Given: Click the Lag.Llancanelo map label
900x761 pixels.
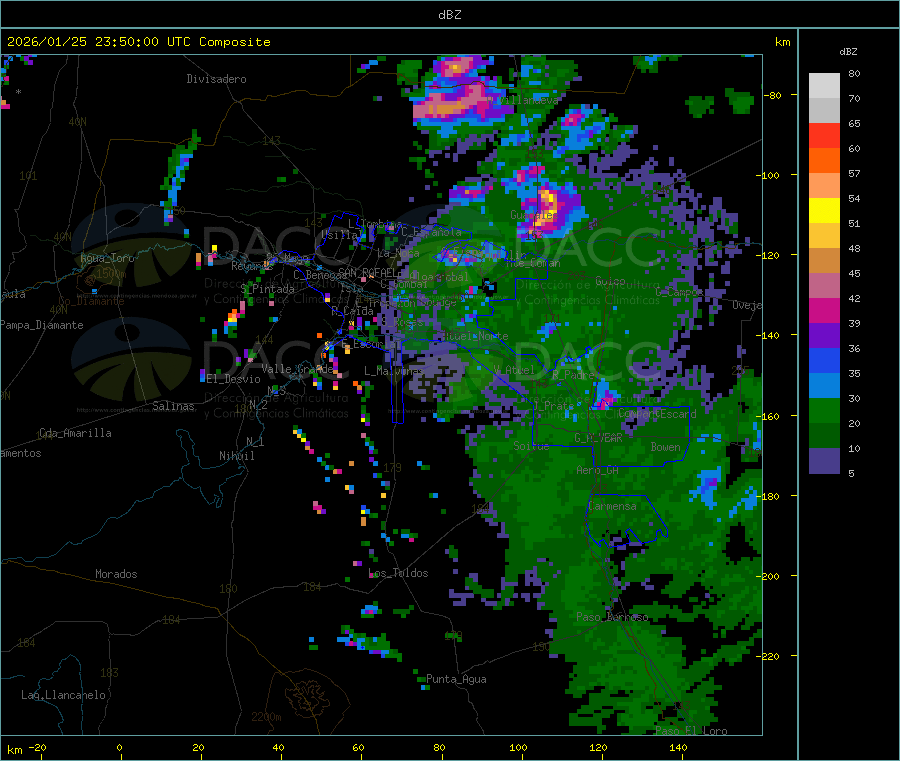Looking at the screenshot, I should pyautogui.click(x=63, y=695).
